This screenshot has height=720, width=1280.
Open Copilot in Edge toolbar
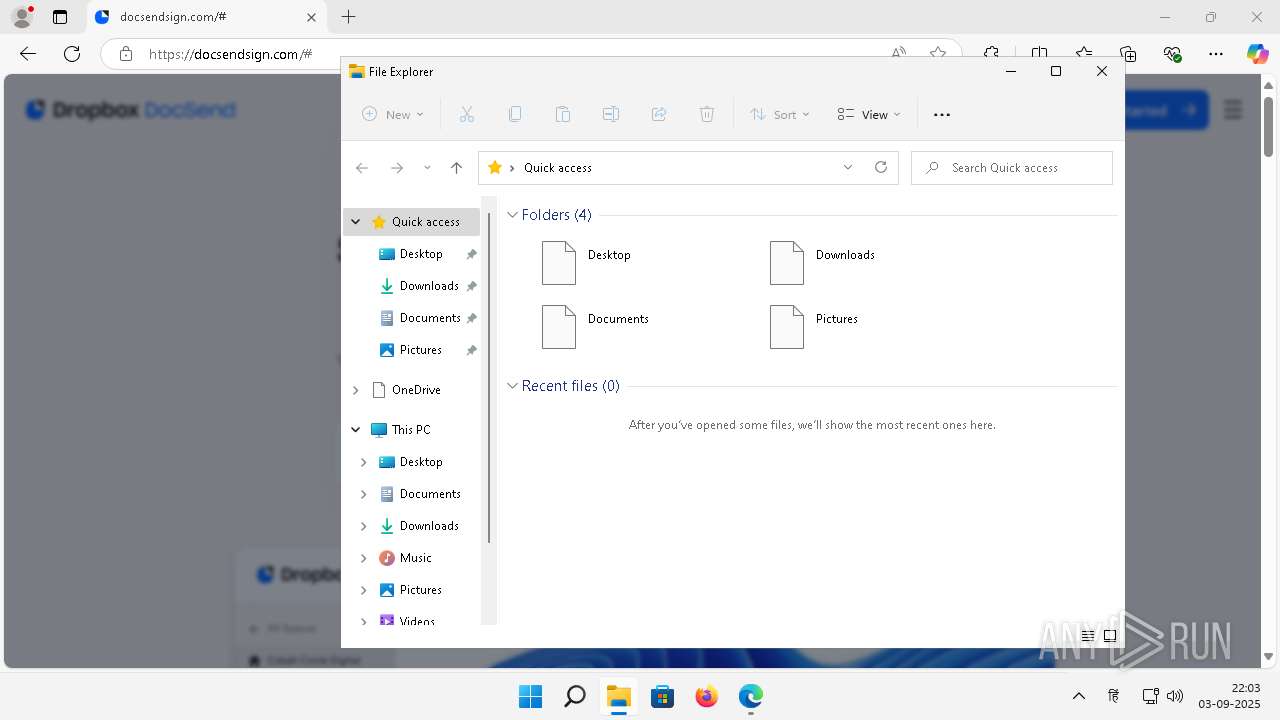[x=1257, y=54]
